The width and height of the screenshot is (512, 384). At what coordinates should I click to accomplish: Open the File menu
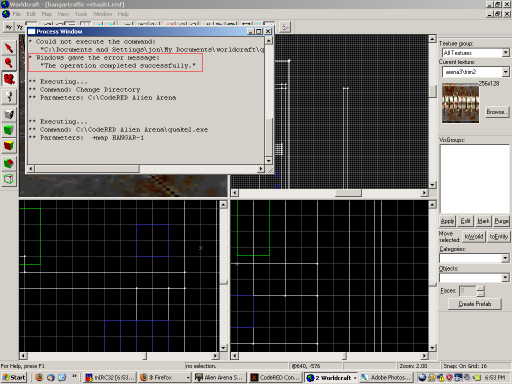[x=17, y=14]
